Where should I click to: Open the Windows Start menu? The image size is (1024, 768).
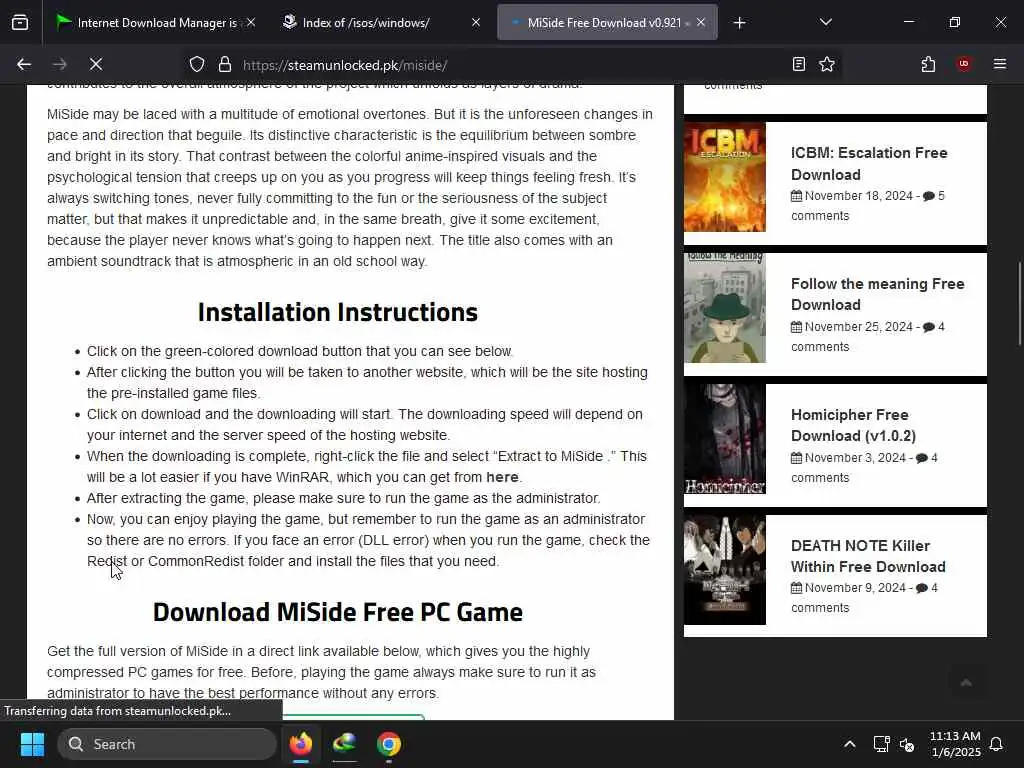[32, 744]
